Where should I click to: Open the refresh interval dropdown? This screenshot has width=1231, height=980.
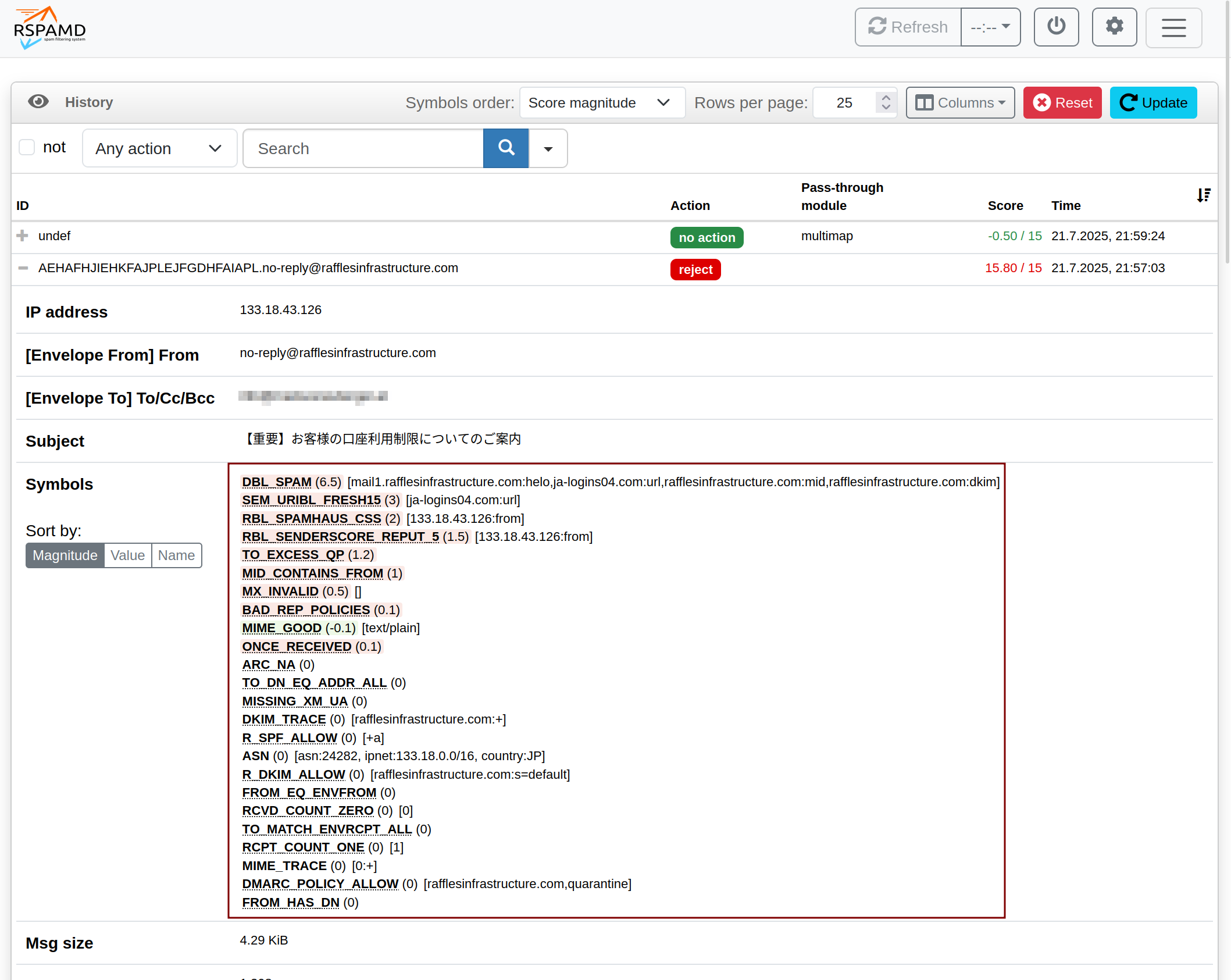click(990, 27)
